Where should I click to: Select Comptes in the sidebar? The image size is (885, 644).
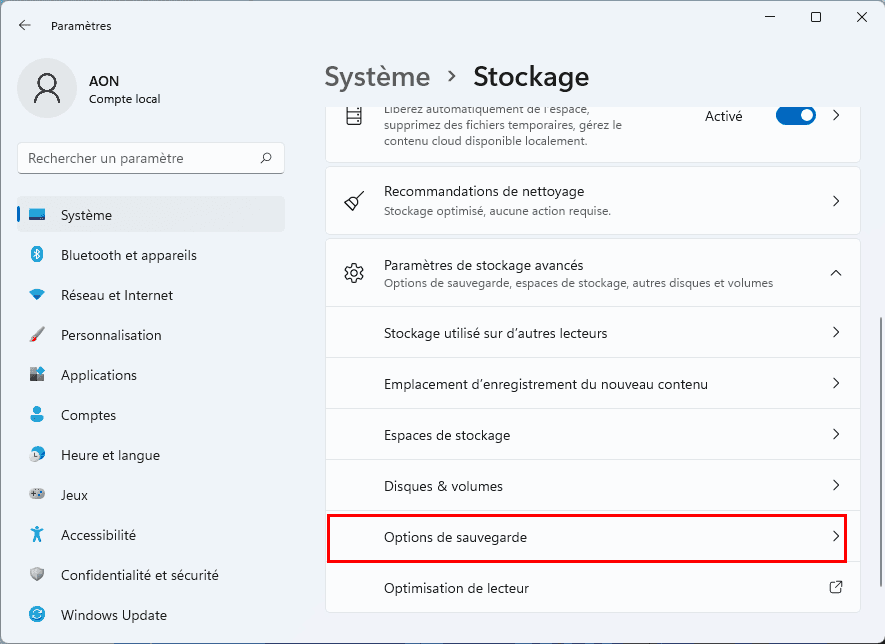tap(88, 415)
